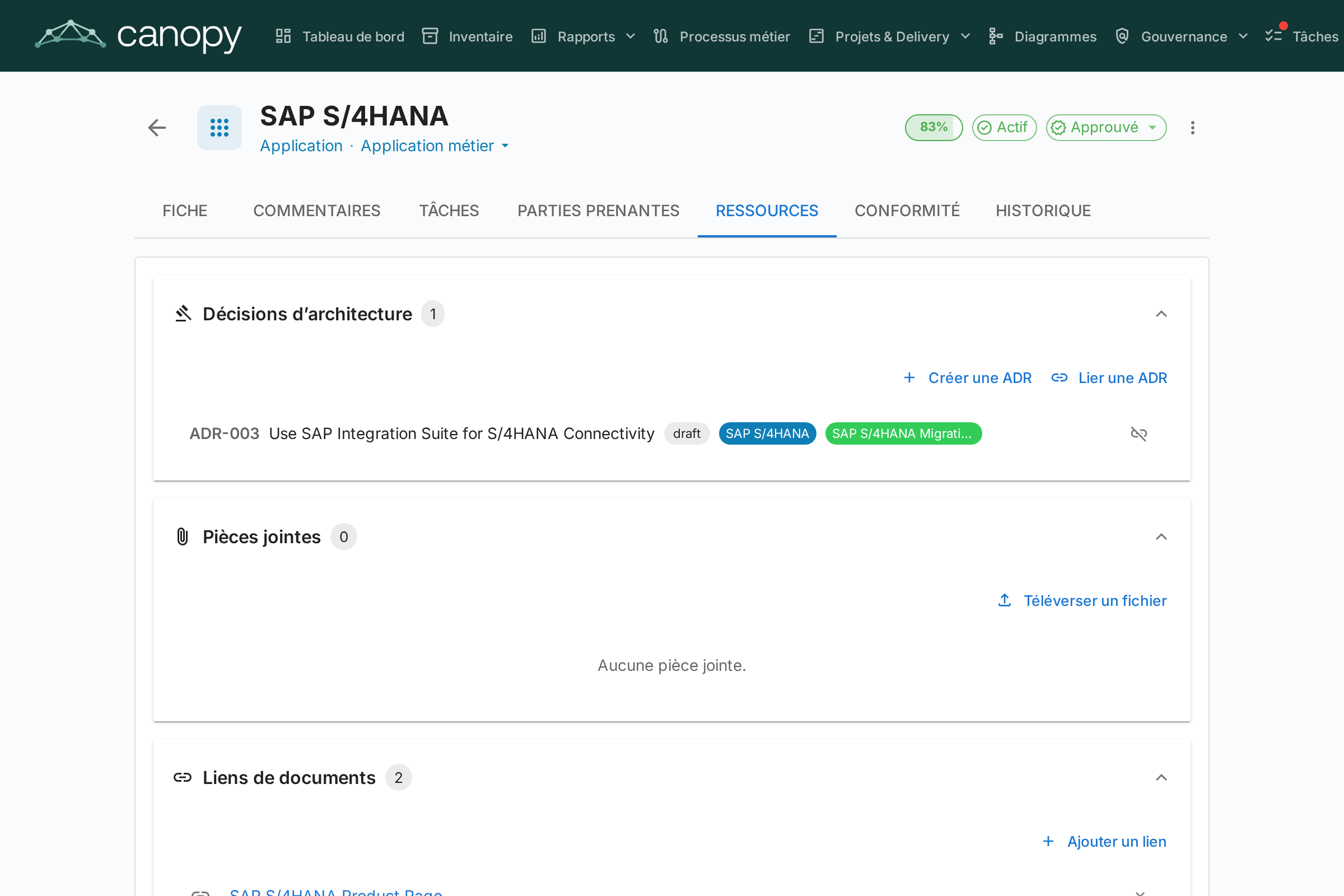Collapse the Pièces jointes section

[1161, 536]
